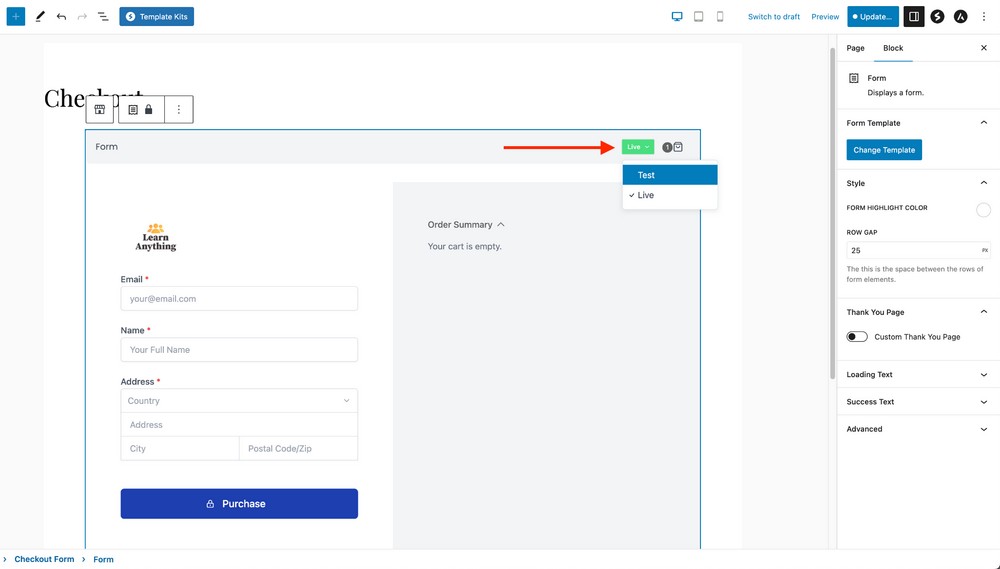Open the Form Highlight Color swatch

983,210
